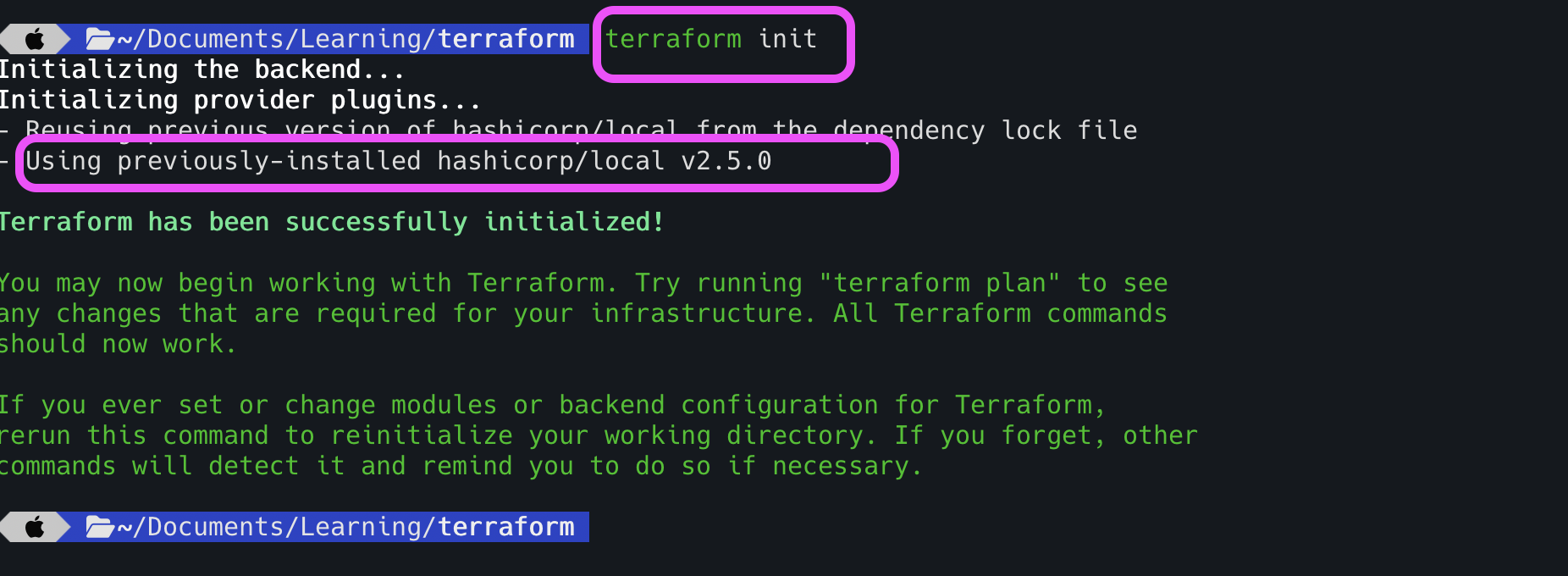
Task: Click the highlighted 'terraform init' command
Action: click(x=710, y=39)
